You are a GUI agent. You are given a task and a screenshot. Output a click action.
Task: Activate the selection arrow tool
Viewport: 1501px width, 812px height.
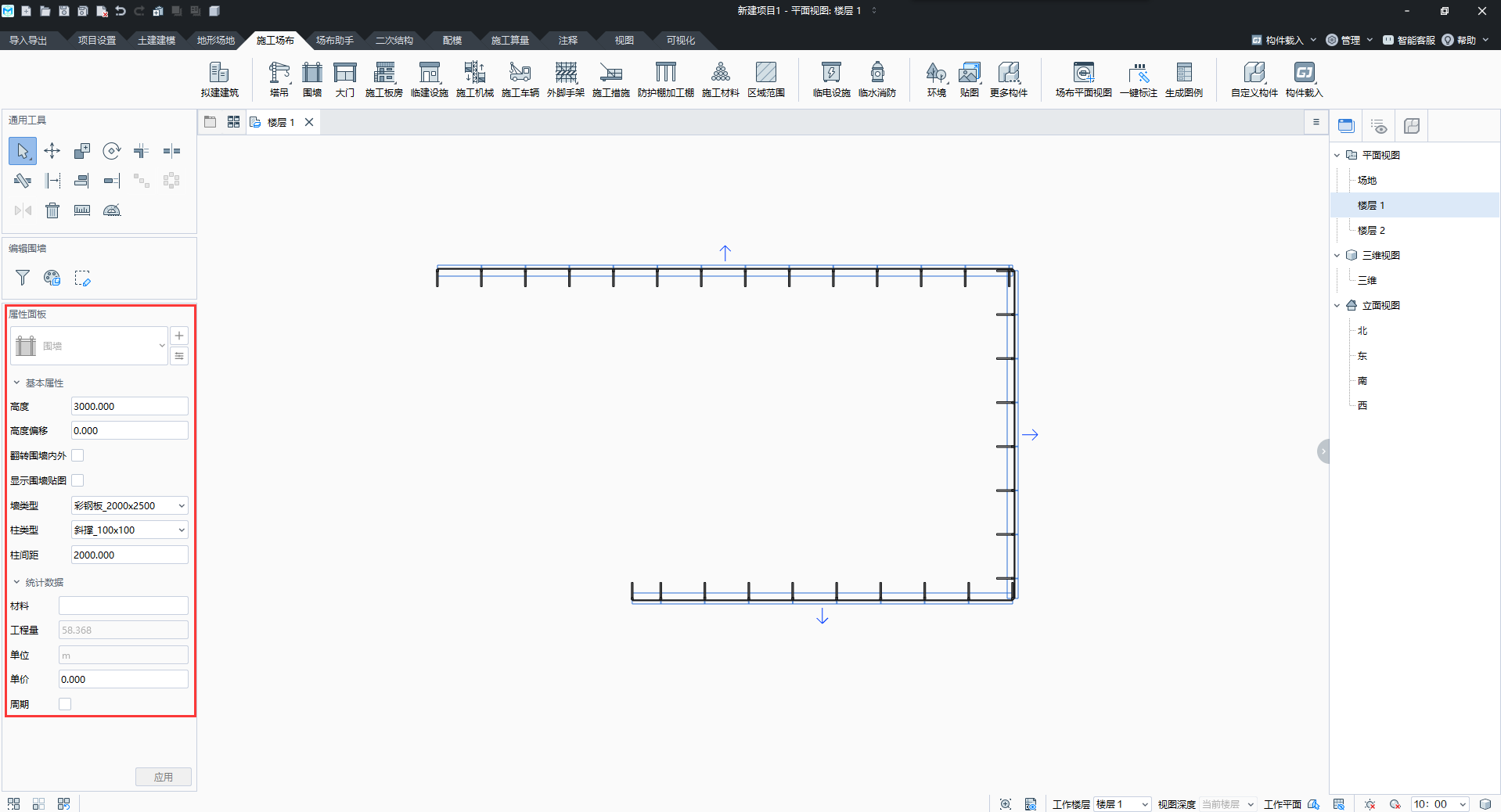coord(23,150)
